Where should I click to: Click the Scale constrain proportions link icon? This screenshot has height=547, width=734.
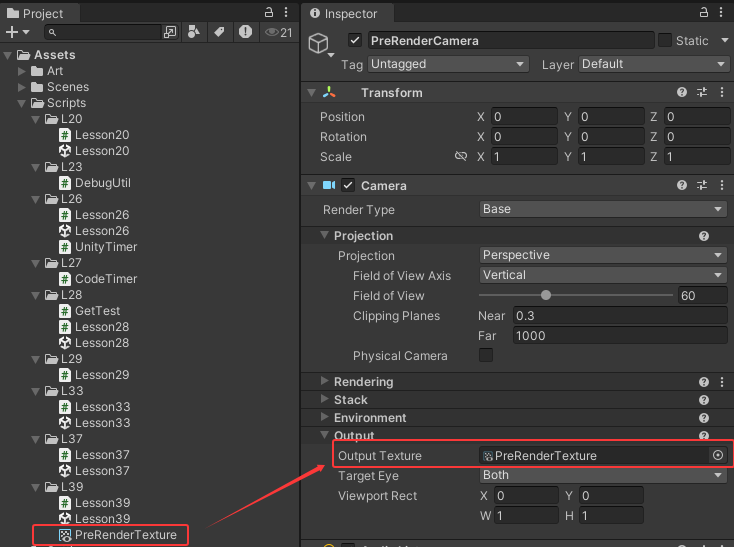point(461,157)
